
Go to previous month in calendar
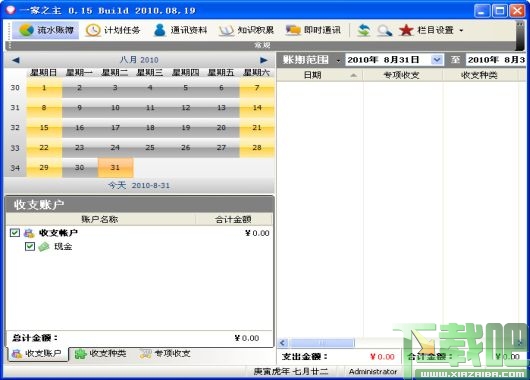click(16, 60)
